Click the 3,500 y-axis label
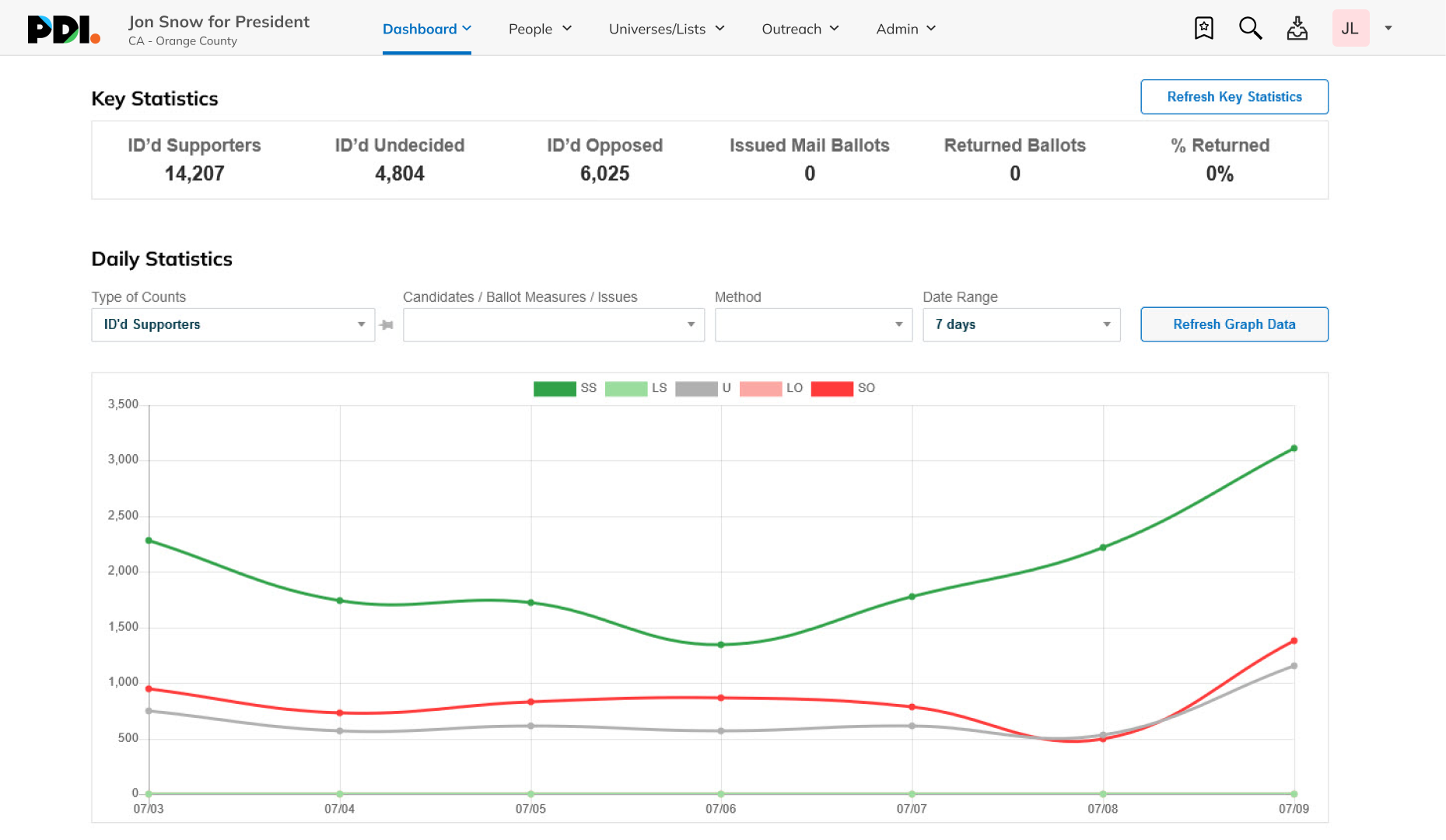The height and width of the screenshot is (840, 1446). click(x=123, y=404)
